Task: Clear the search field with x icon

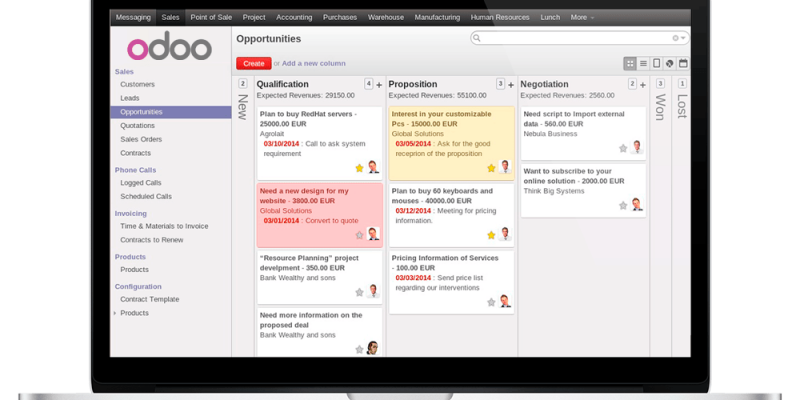Action: (x=676, y=38)
